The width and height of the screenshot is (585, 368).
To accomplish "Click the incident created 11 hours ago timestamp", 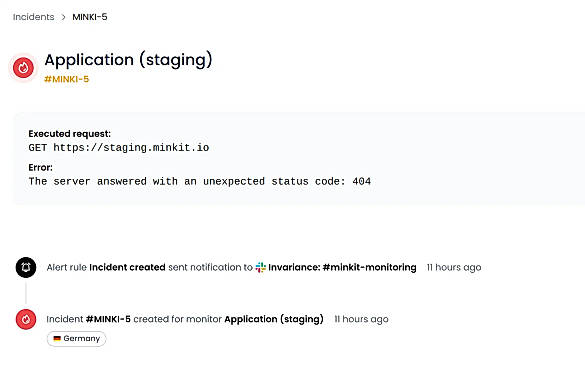I will point(361,319).
